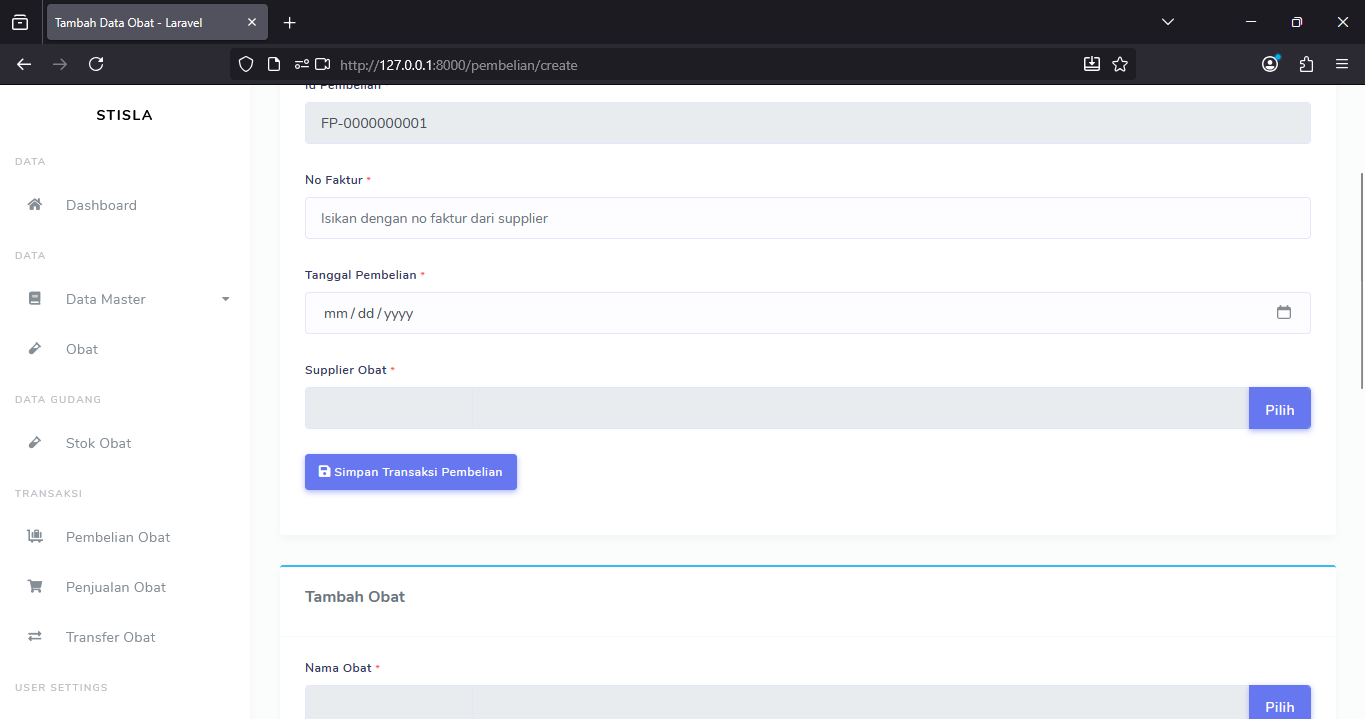1365x719 pixels.
Task: Click Pilih button for Supplier Obat
Action: tap(1279, 409)
